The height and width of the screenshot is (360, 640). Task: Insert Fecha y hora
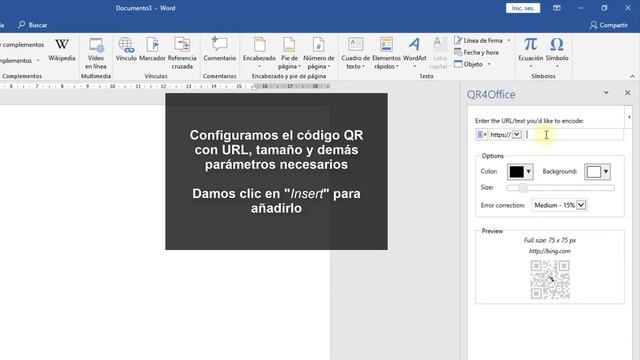pos(476,52)
